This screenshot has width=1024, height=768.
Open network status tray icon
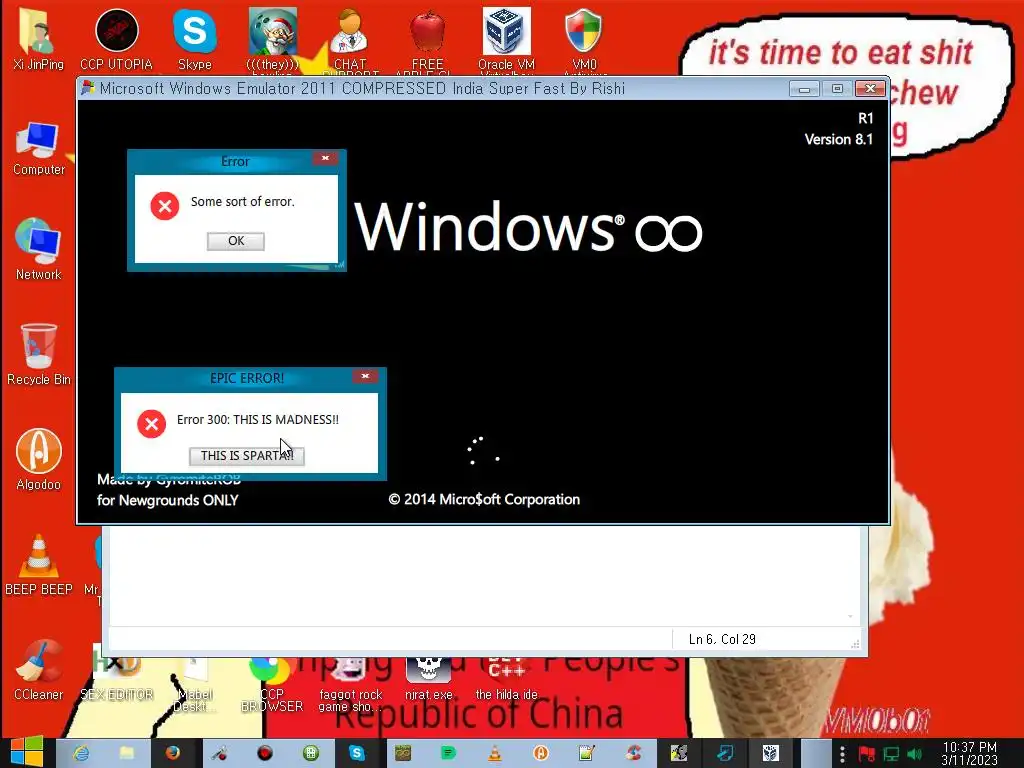point(891,754)
